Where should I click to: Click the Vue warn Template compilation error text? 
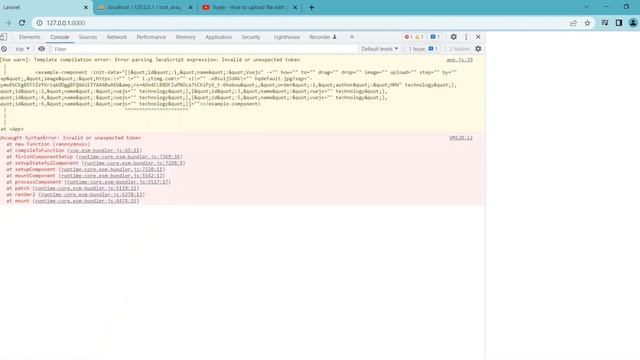coord(150,60)
